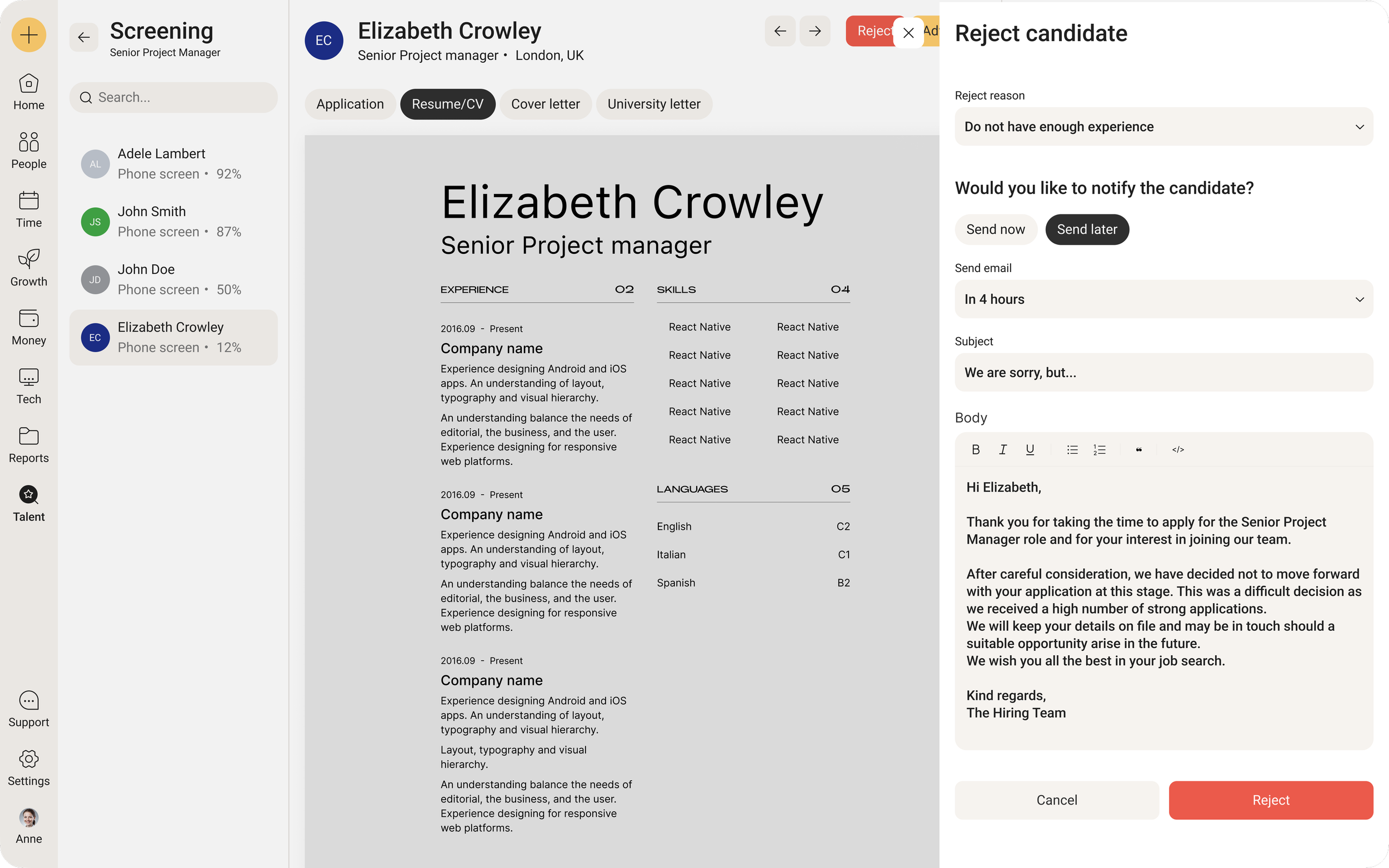
Task: Click the yellow plus add button
Action: 29,35
